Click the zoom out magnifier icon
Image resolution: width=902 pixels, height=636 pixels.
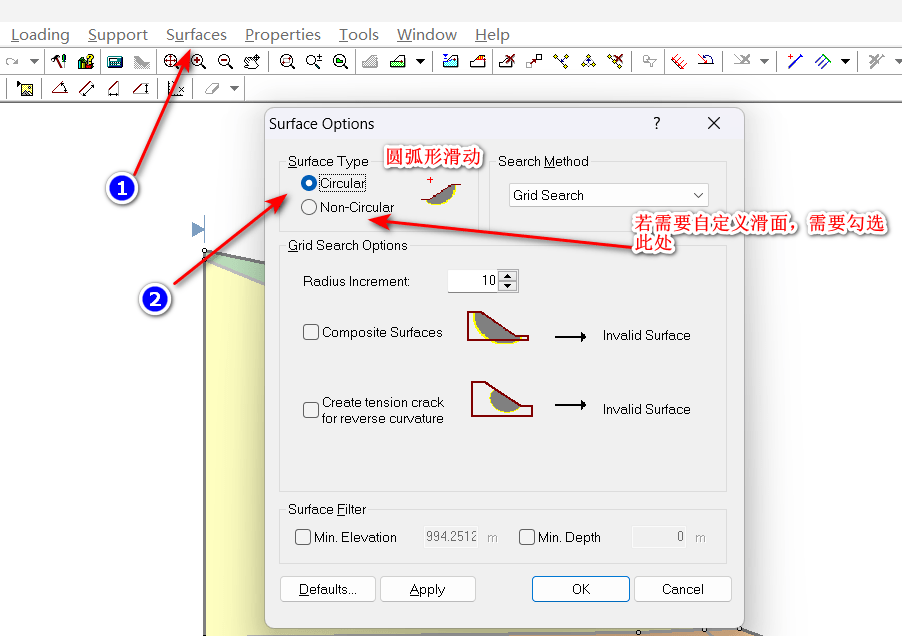tap(225, 61)
